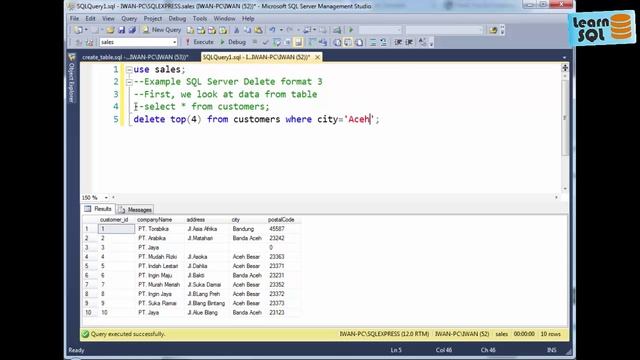
Task: Open the Tools menu
Action: 200,19
